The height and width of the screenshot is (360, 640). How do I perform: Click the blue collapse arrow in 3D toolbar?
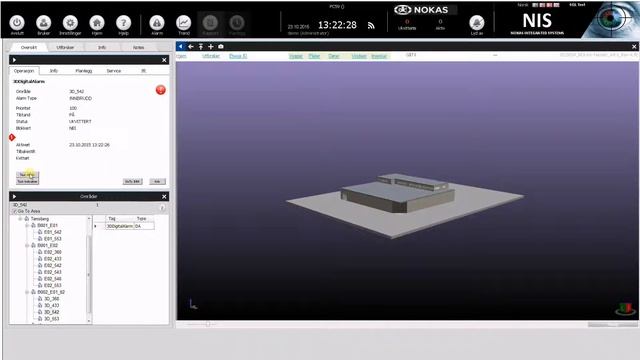point(181,47)
